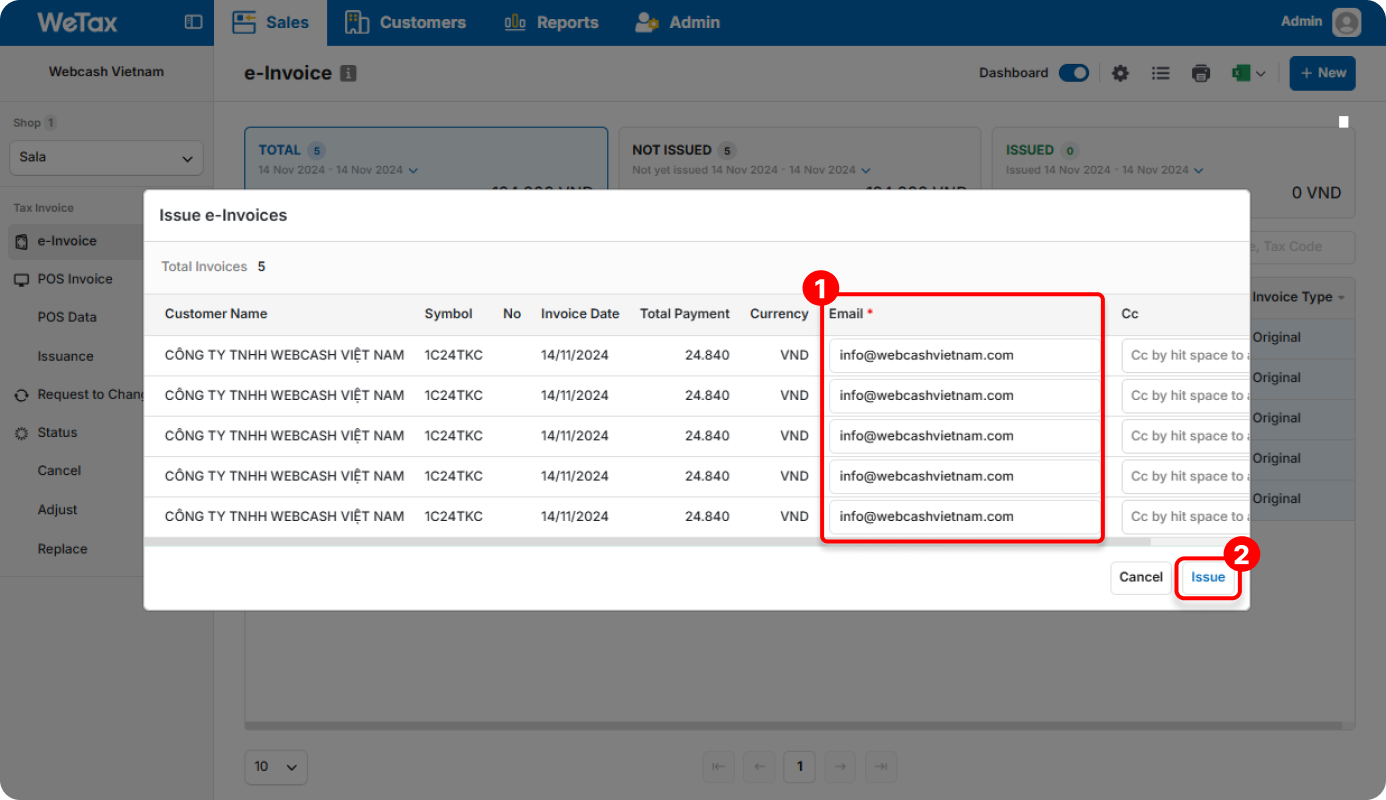Click the Tax Code search field
This screenshot has height=800, width=1386.
[1302, 247]
